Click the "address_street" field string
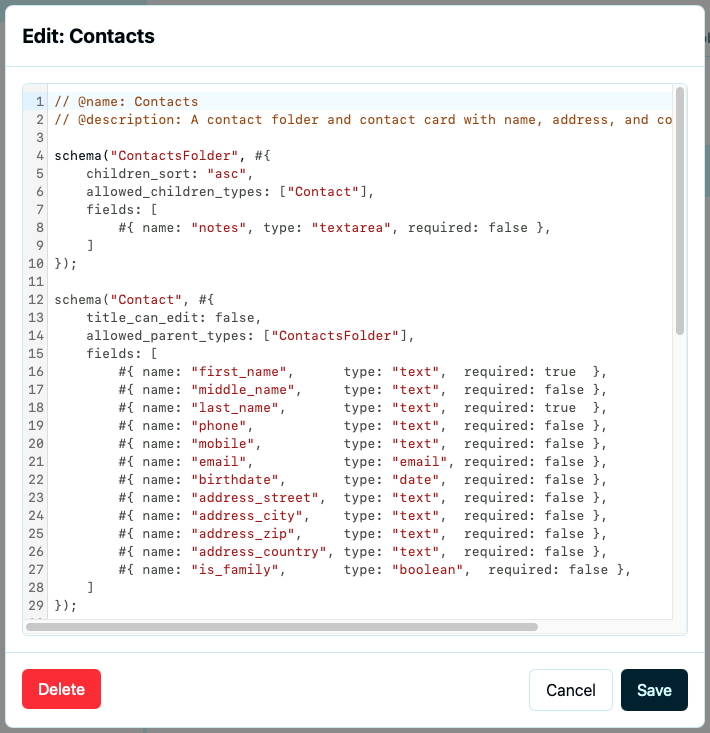The height and width of the screenshot is (733, 710). point(255,498)
